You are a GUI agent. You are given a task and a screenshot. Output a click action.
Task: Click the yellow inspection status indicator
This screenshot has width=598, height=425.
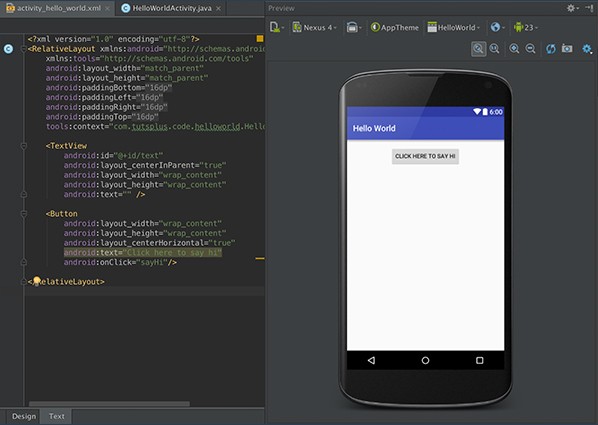click(x=260, y=39)
